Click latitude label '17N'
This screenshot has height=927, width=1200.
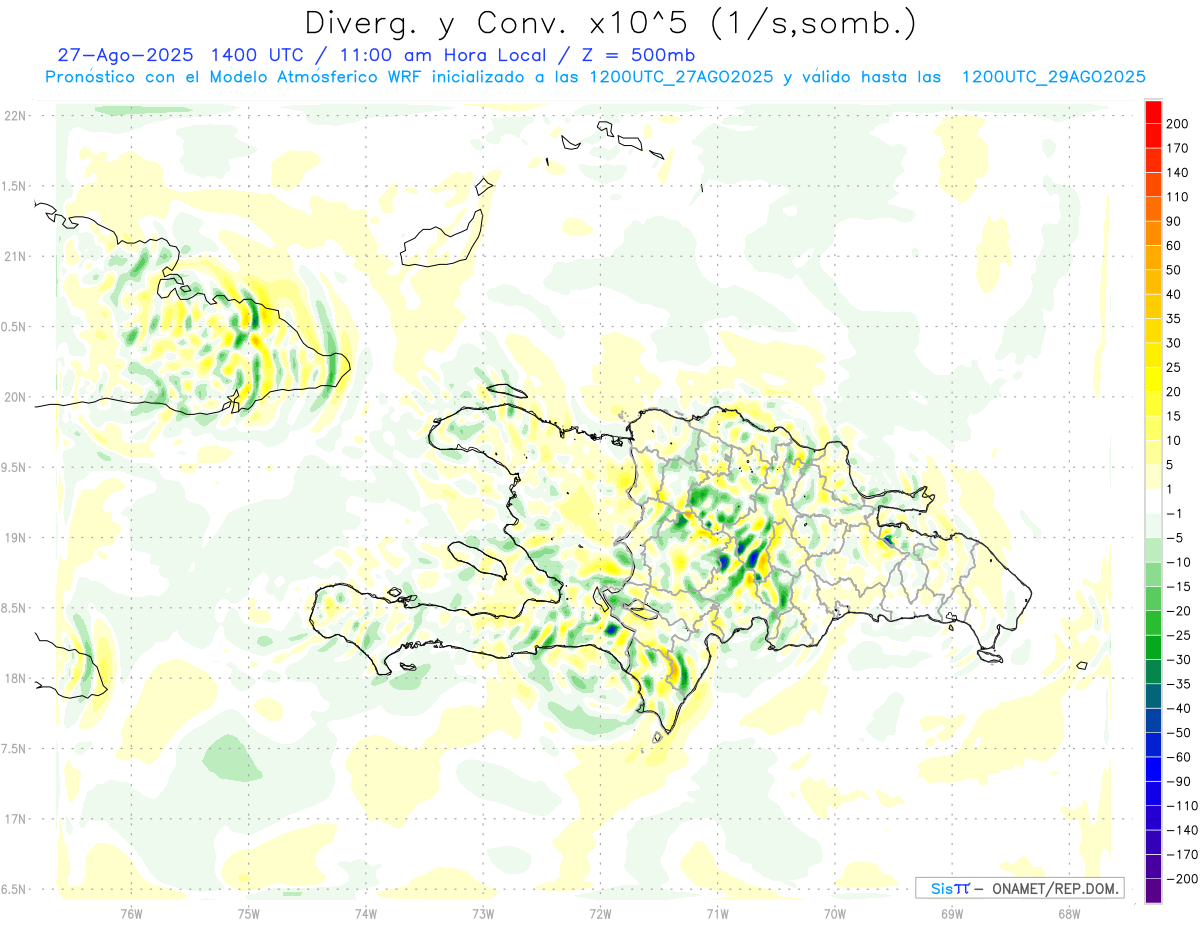click(x=14, y=819)
